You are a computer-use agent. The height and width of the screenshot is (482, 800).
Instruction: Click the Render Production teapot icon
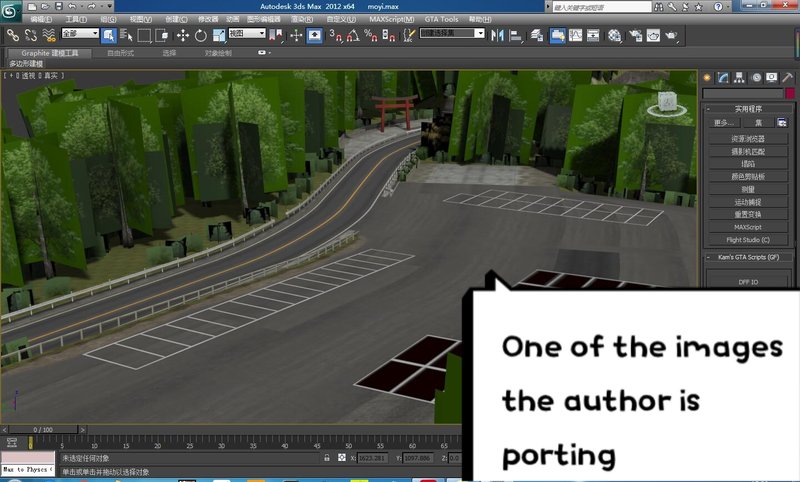[671, 35]
